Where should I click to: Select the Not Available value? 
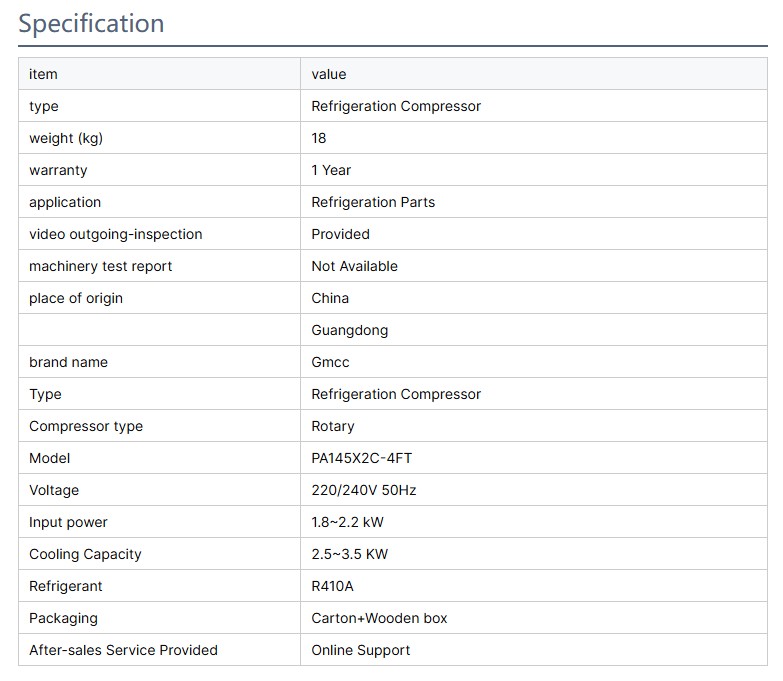click(354, 266)
